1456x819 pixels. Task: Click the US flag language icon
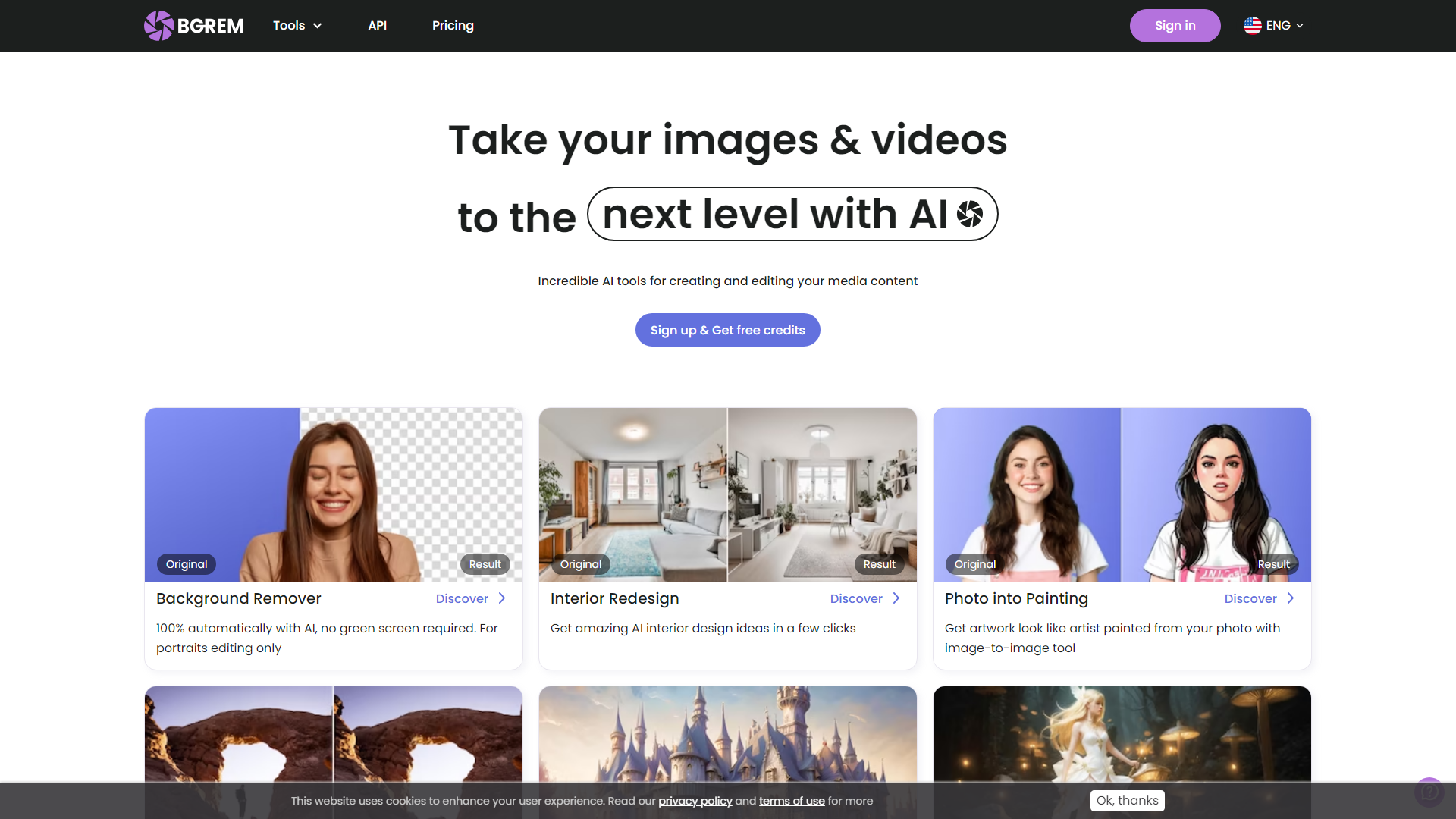[x=1253, y=26]
